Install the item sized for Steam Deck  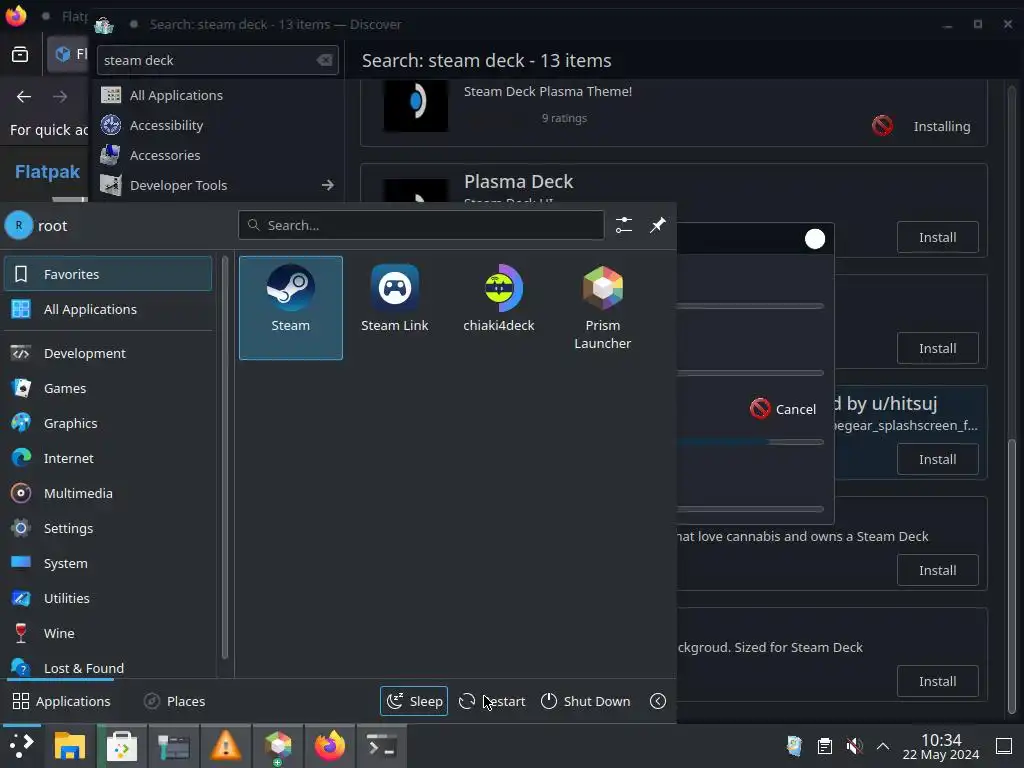click(937, 681)
